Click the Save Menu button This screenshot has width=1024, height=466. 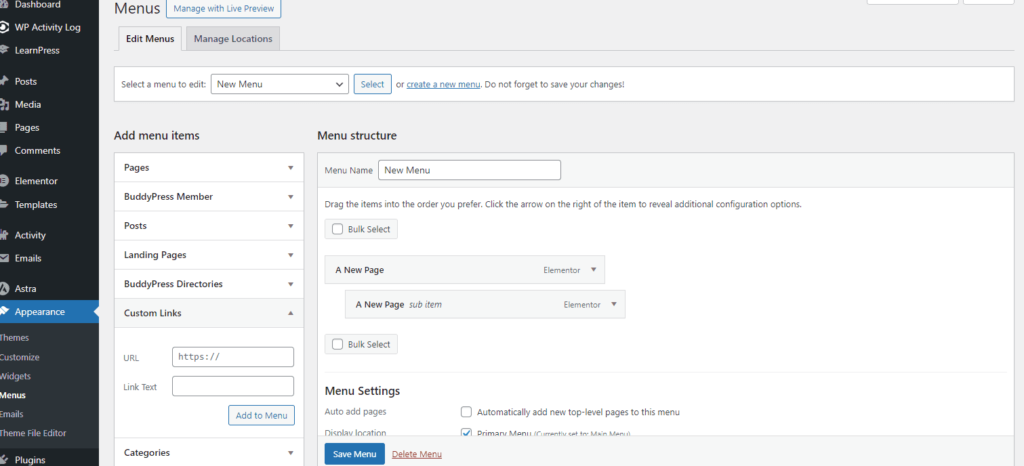pos(354,454)
